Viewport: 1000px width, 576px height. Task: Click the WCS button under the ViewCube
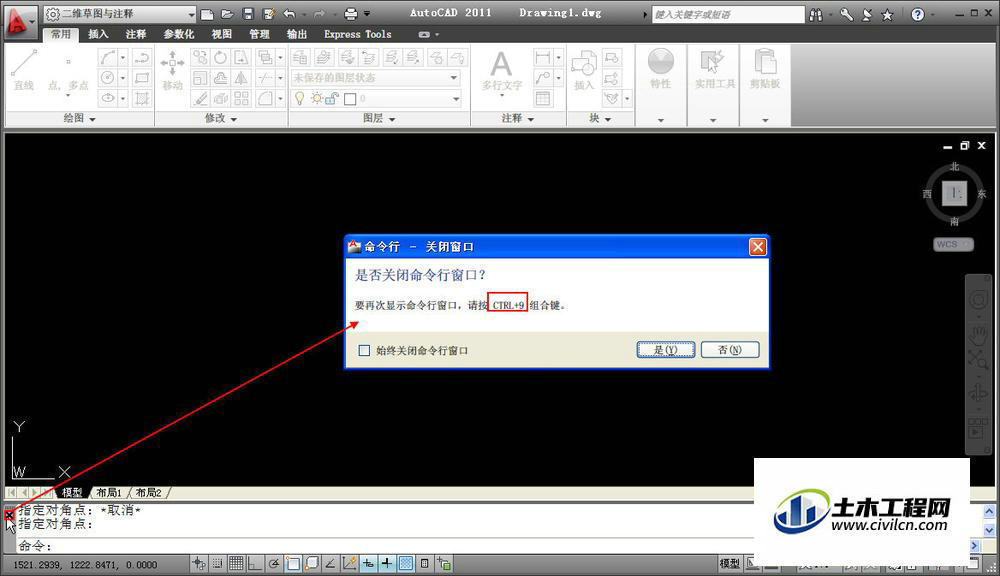pos(953,244)
